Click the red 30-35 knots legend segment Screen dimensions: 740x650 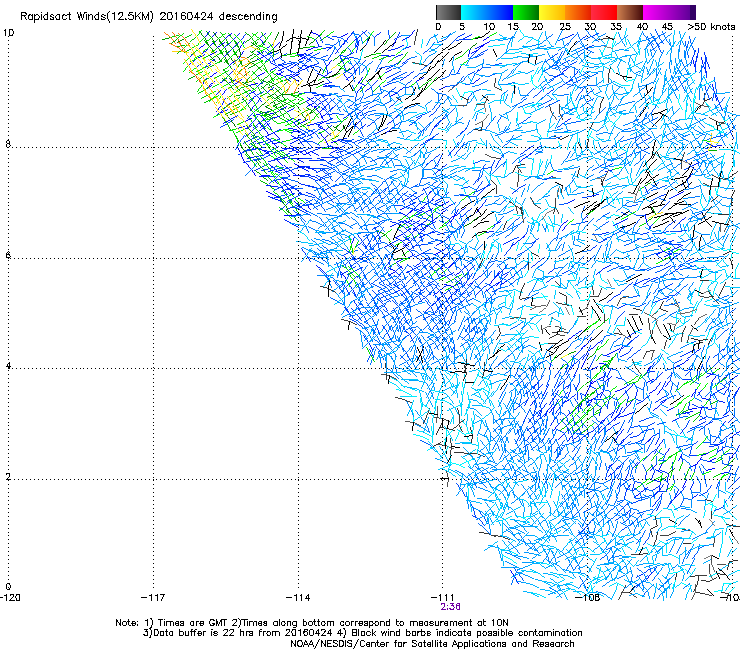(604, 12)
